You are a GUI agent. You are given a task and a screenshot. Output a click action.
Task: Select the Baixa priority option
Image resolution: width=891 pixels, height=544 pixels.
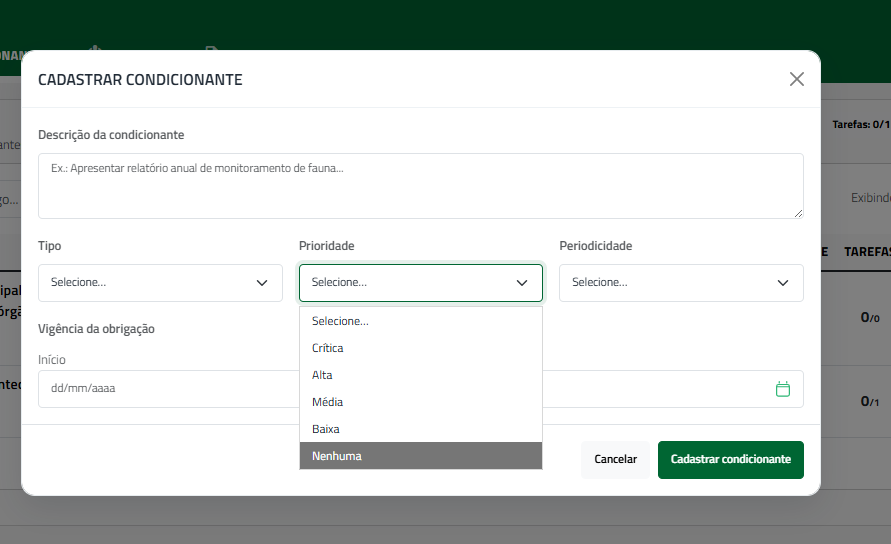pyautogui.click(x=420, y=429)
